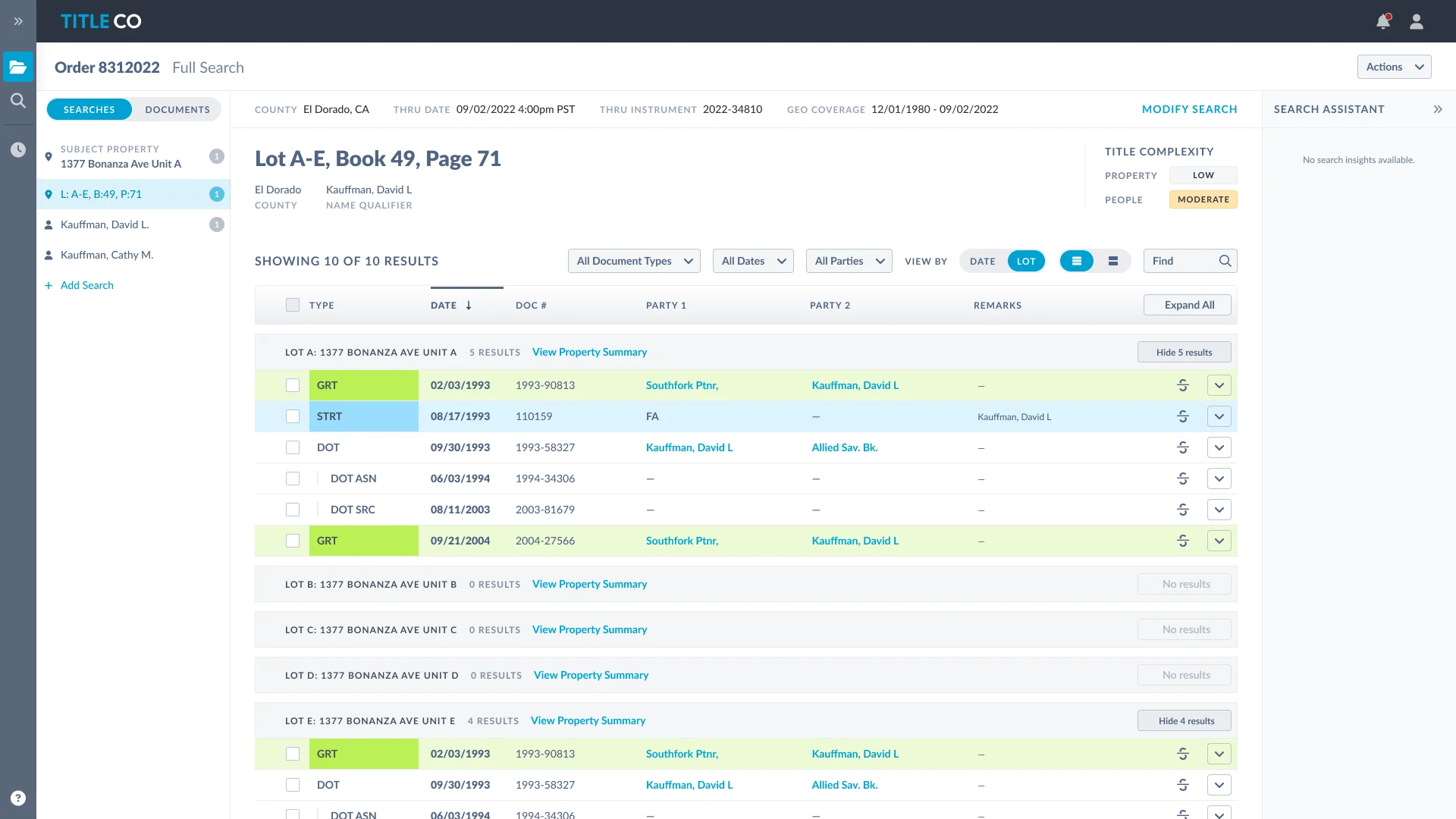The height and width of the screenshot is (819, 1456).
Task: Click Expand All button
Action: pyautogui.click(x=1188, y=305)
